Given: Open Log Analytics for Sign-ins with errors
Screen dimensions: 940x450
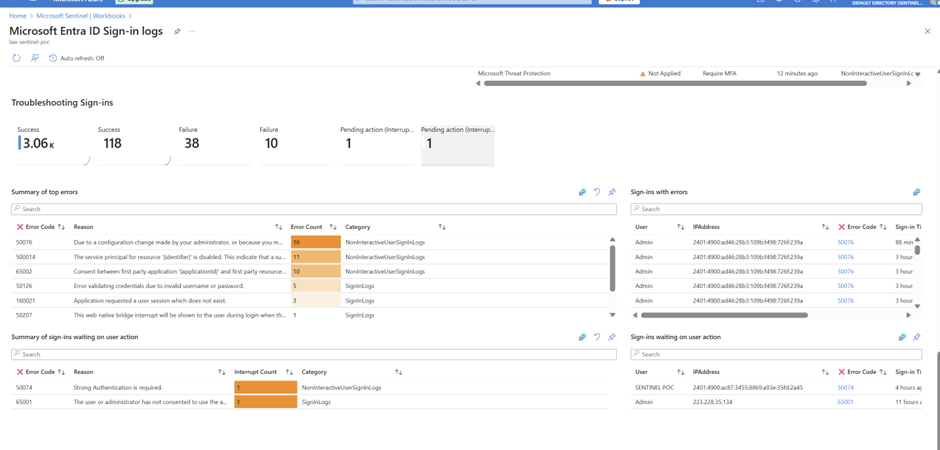Looking at the screenshot, I should [916, 192].
